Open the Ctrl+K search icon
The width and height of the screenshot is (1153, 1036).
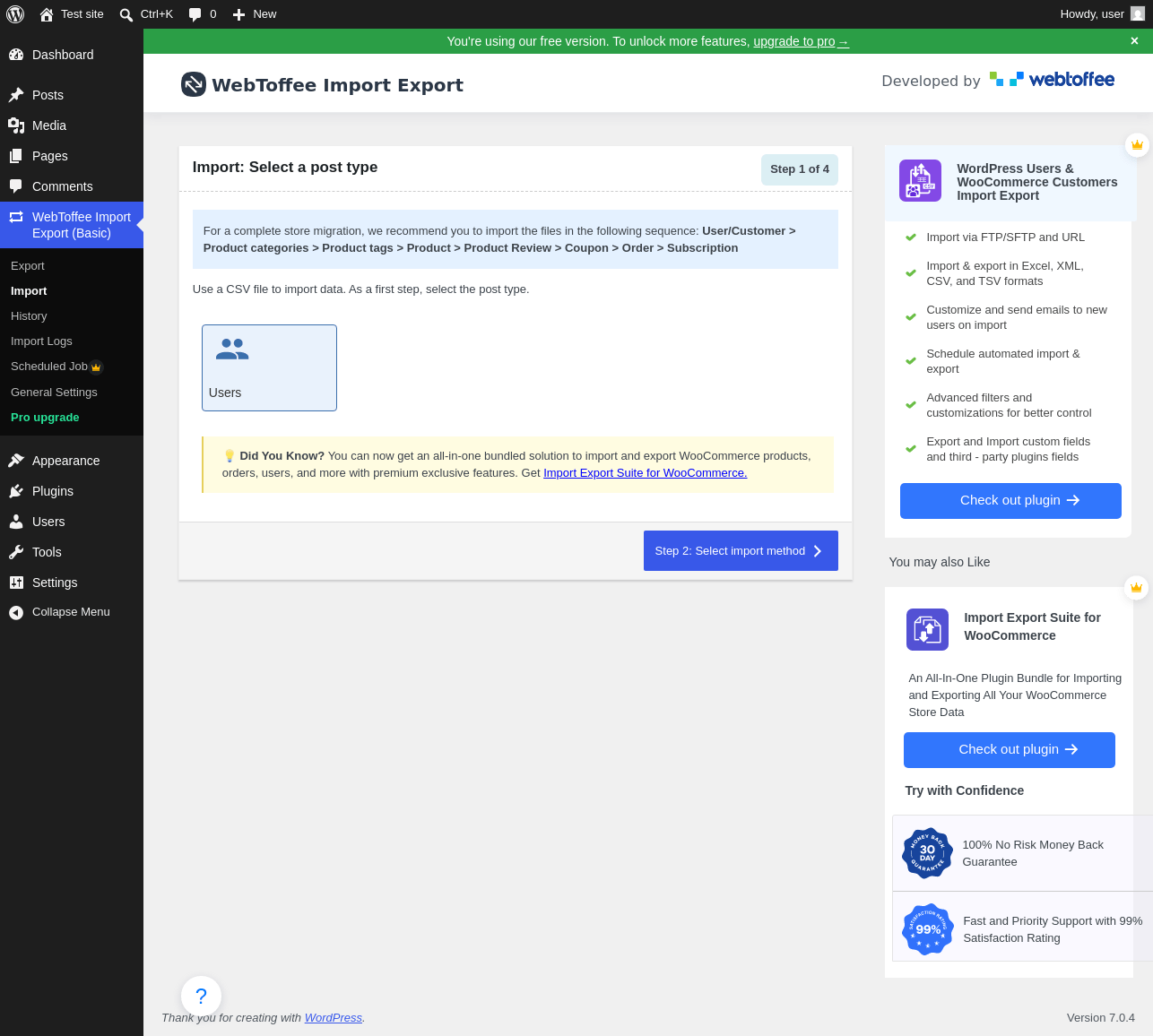[126, 14]
